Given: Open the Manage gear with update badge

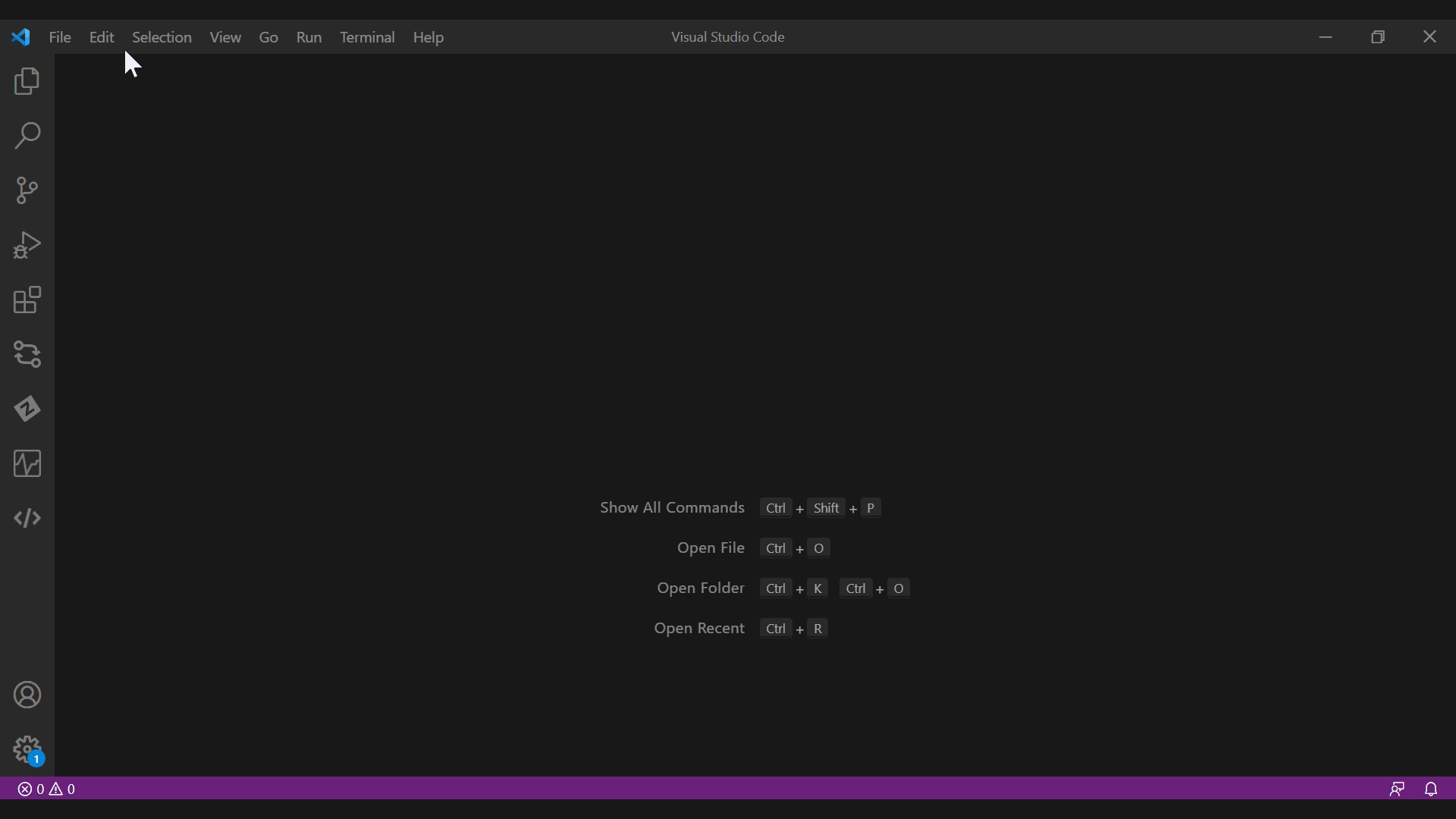Looking at the screenshot, I should [x=27, y=750].
